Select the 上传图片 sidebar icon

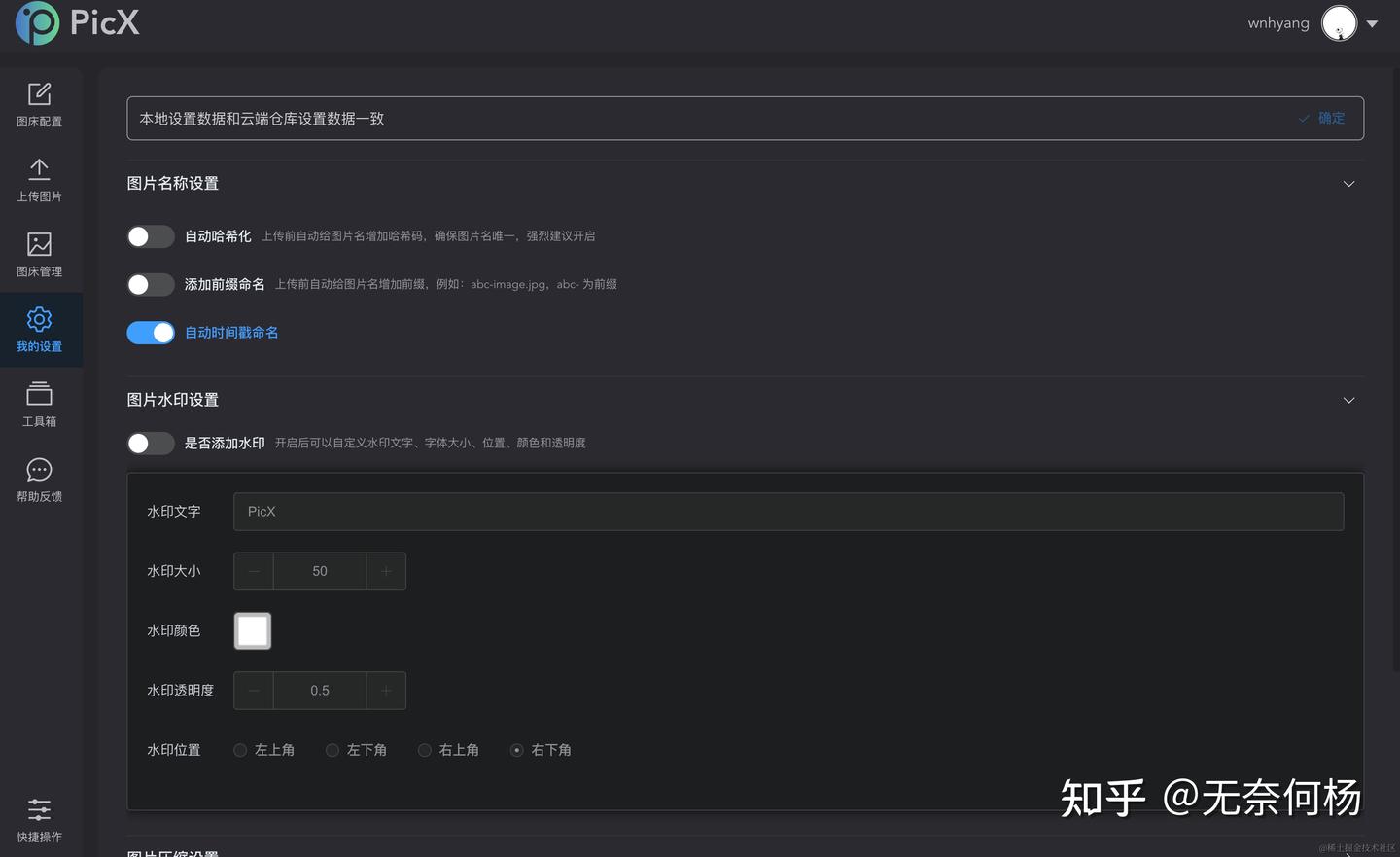coord(39,179)
